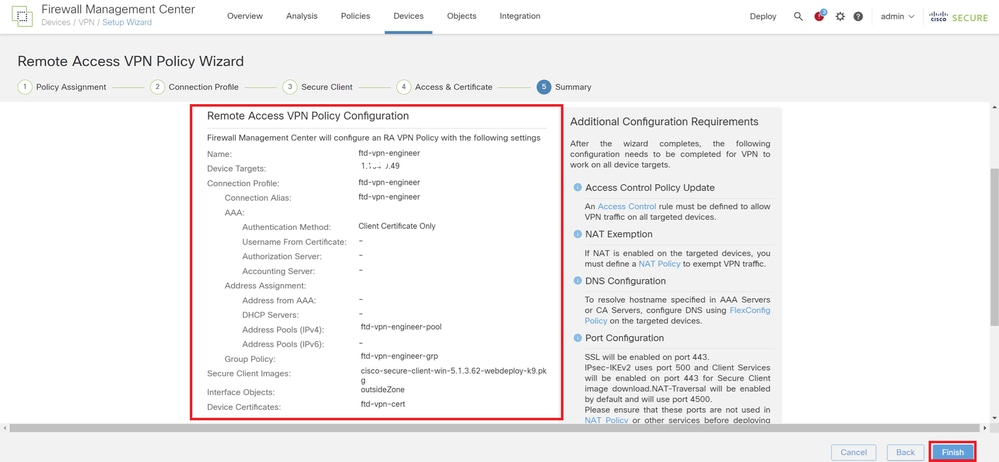Click the Finish button
The height and width of the screenshot is (462, 999).
[x=952, y=452]
